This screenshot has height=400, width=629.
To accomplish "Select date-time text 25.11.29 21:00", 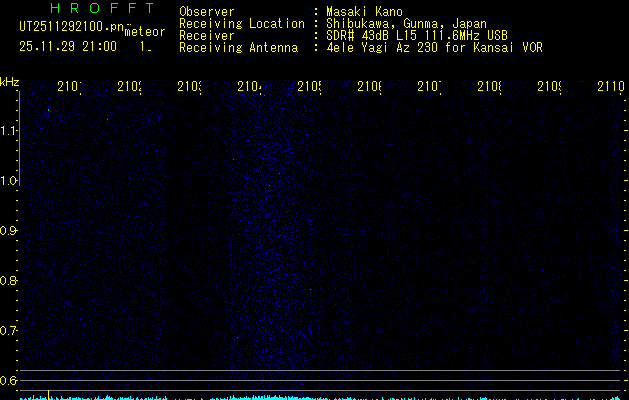I will (x=68, y=46).
